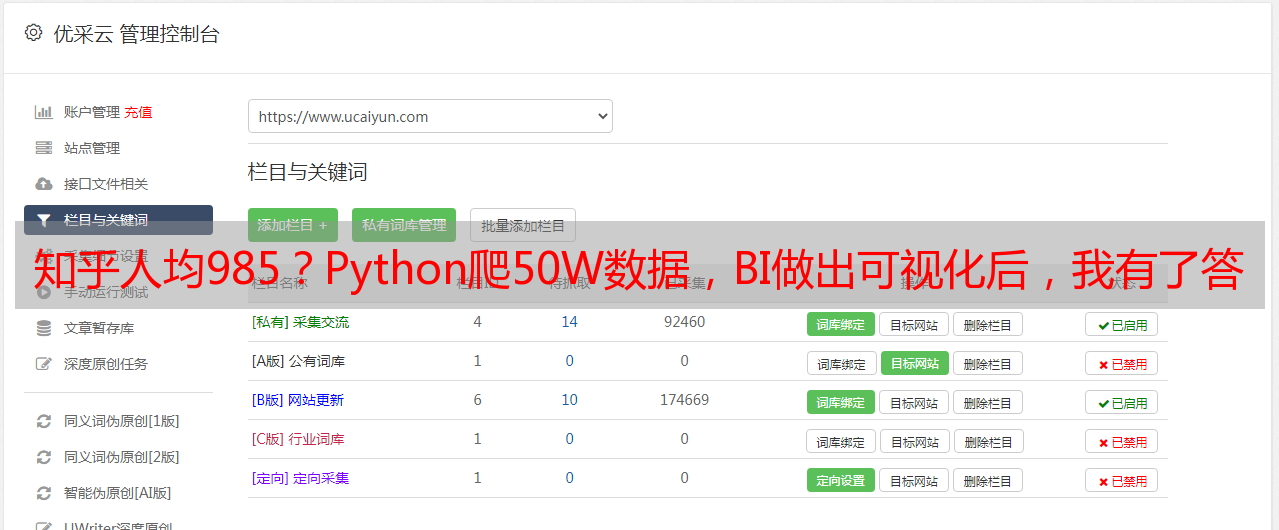Viewport: 1279px width, 530px height.
Task: Delete the [定向] 定向采集 column
Action: click(x=987, y=480)
